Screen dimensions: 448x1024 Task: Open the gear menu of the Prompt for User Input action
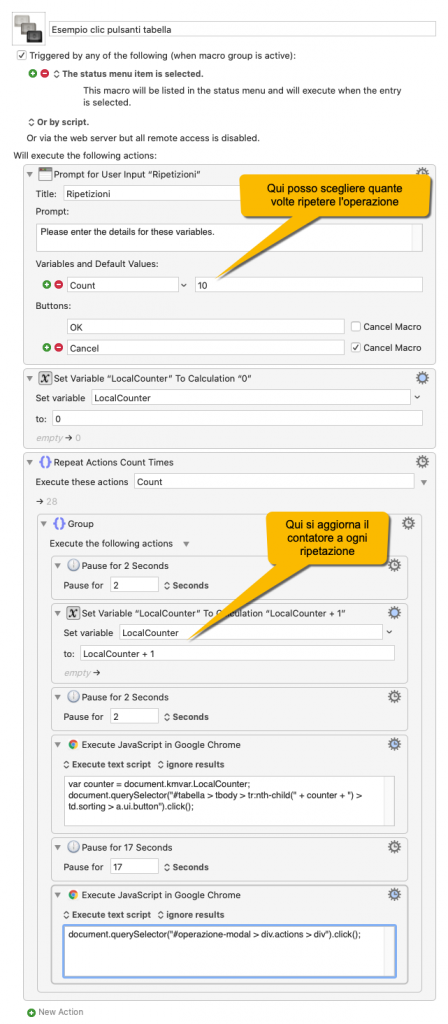coord(422,173)
